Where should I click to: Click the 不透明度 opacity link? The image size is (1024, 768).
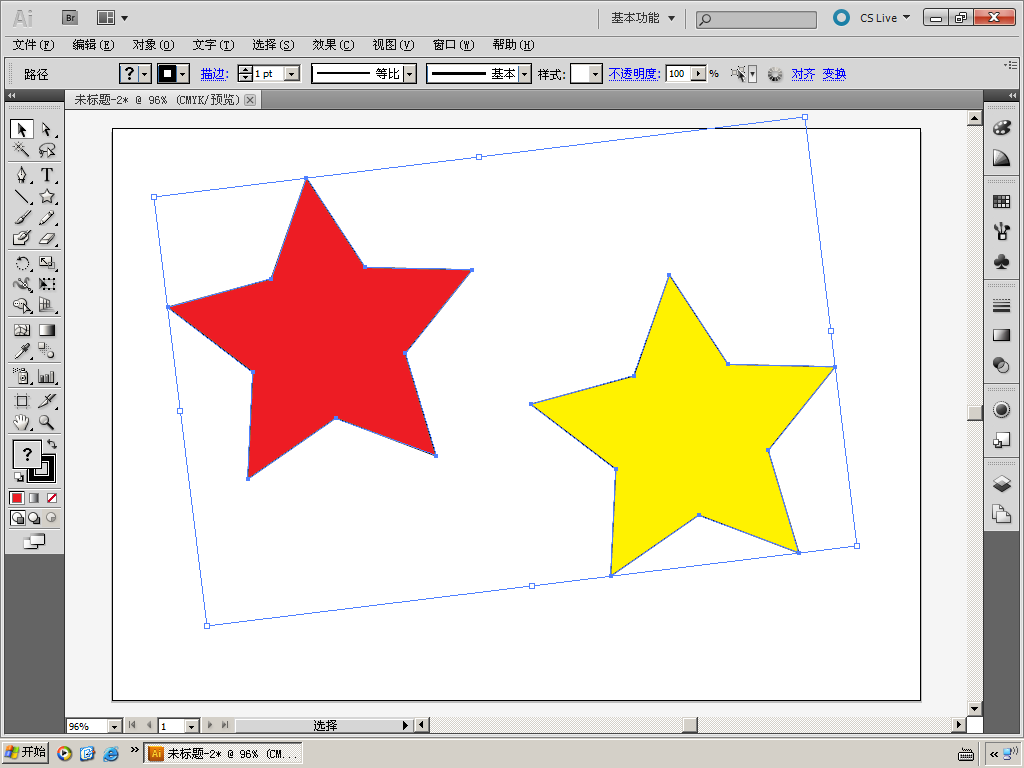point(634,74)
